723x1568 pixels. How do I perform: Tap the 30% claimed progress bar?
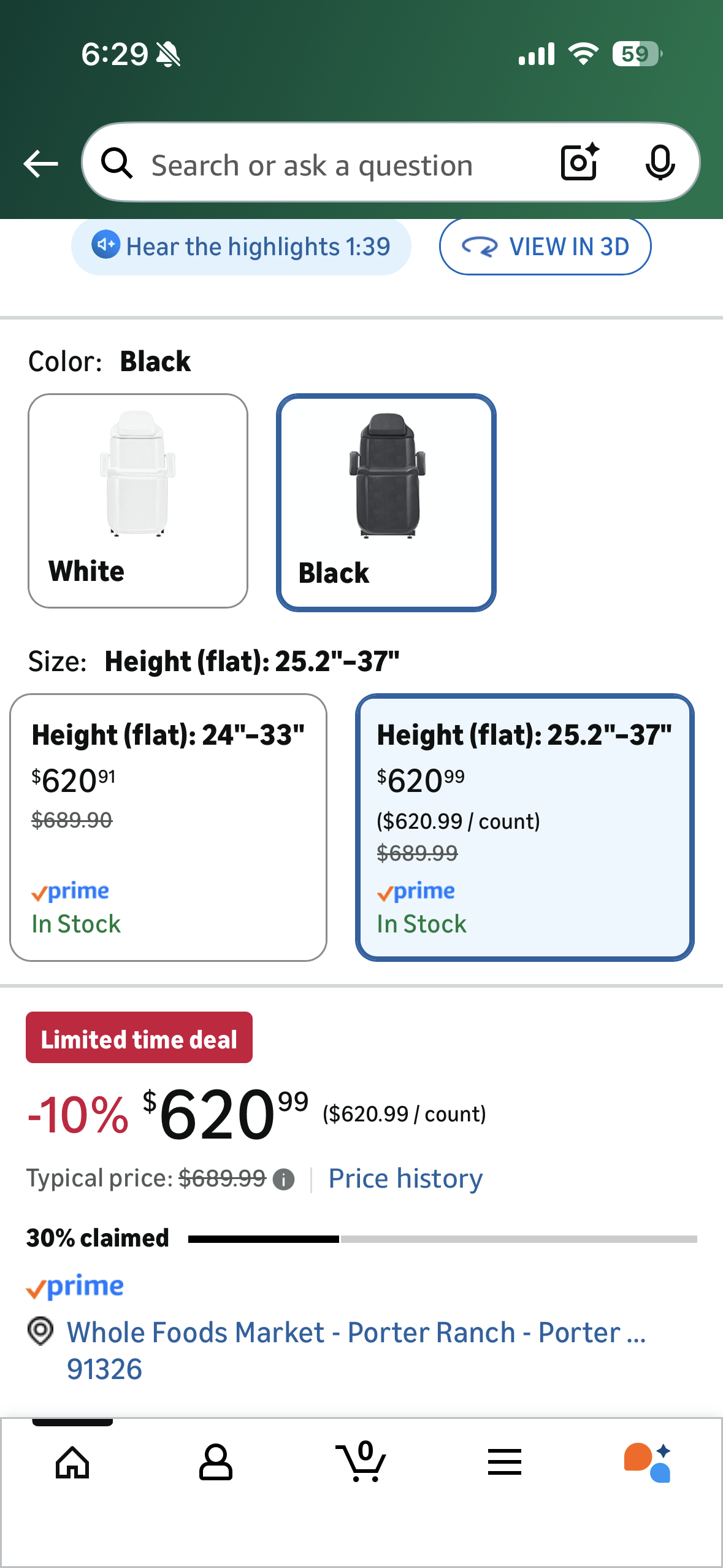pos(442,1239)
